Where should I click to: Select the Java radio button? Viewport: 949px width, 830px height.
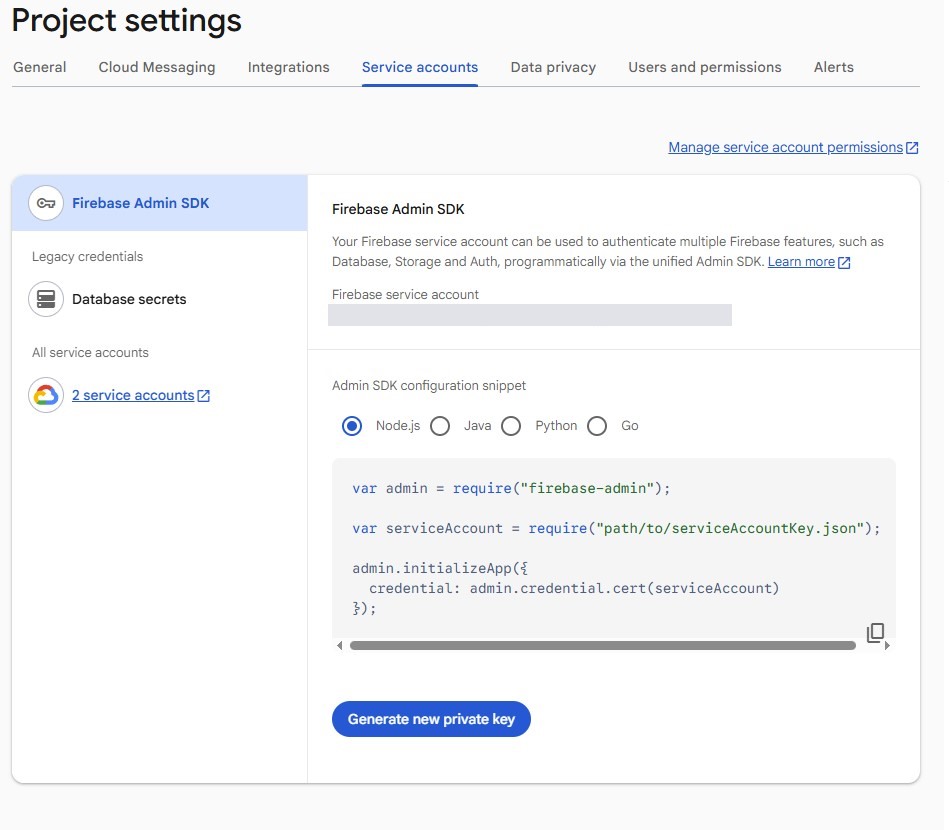(x=440, y=426)
